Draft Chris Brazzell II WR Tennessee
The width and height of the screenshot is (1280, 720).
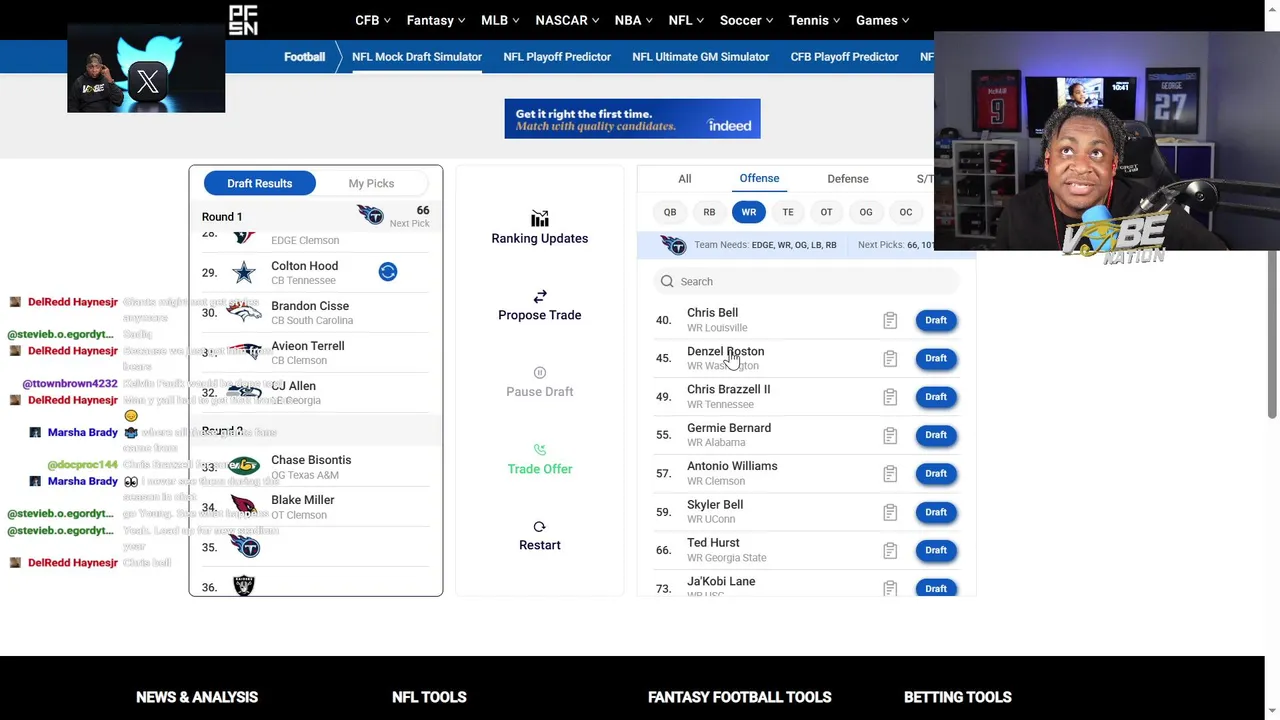936,397
